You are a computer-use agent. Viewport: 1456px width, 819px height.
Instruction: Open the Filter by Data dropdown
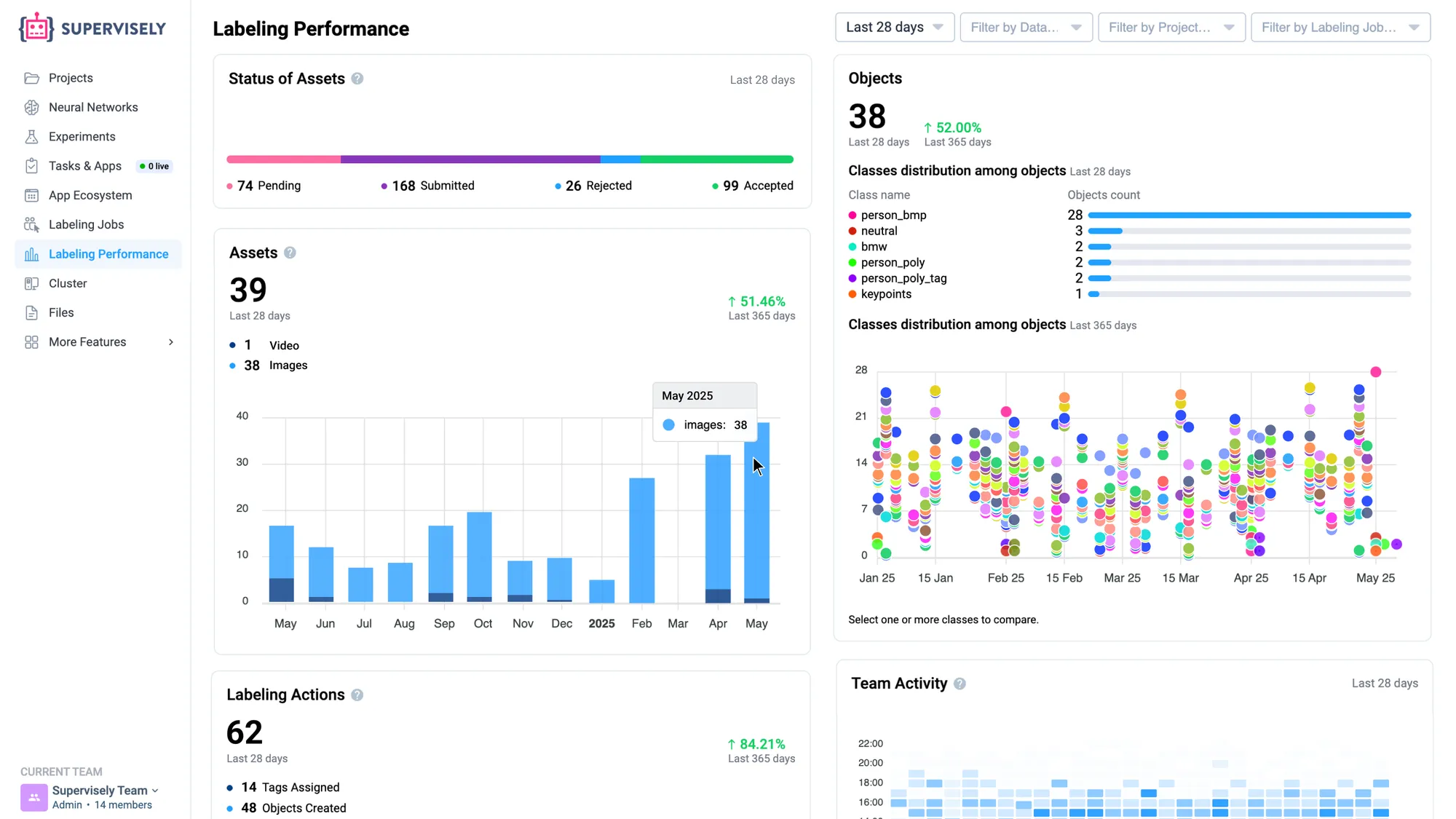pyautogui.click(x=1026, y=27)
